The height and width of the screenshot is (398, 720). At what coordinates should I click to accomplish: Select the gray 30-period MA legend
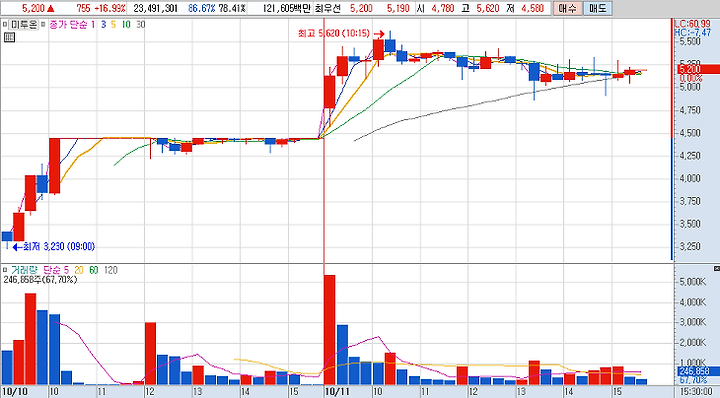point(141,25)
